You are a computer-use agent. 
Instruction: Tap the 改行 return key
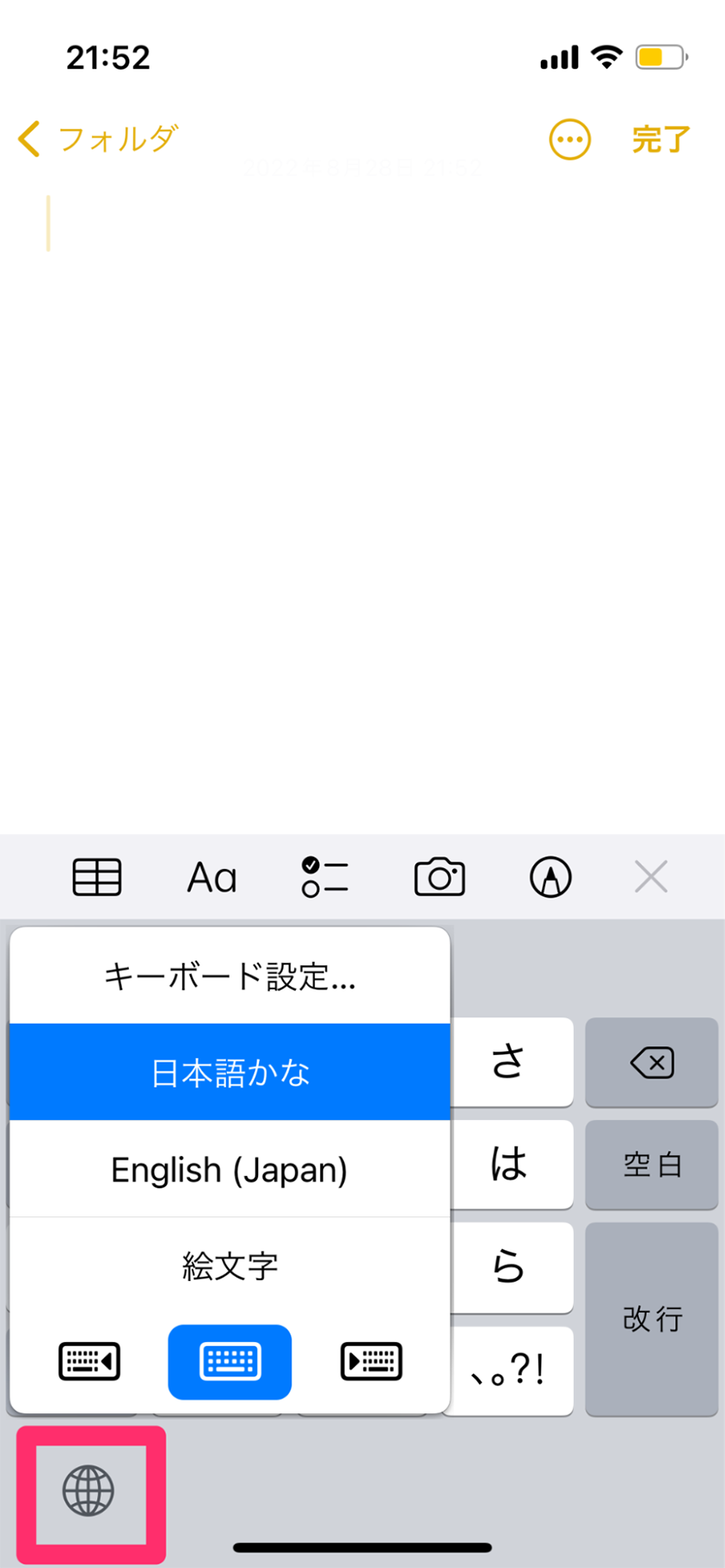[651, 1319]
